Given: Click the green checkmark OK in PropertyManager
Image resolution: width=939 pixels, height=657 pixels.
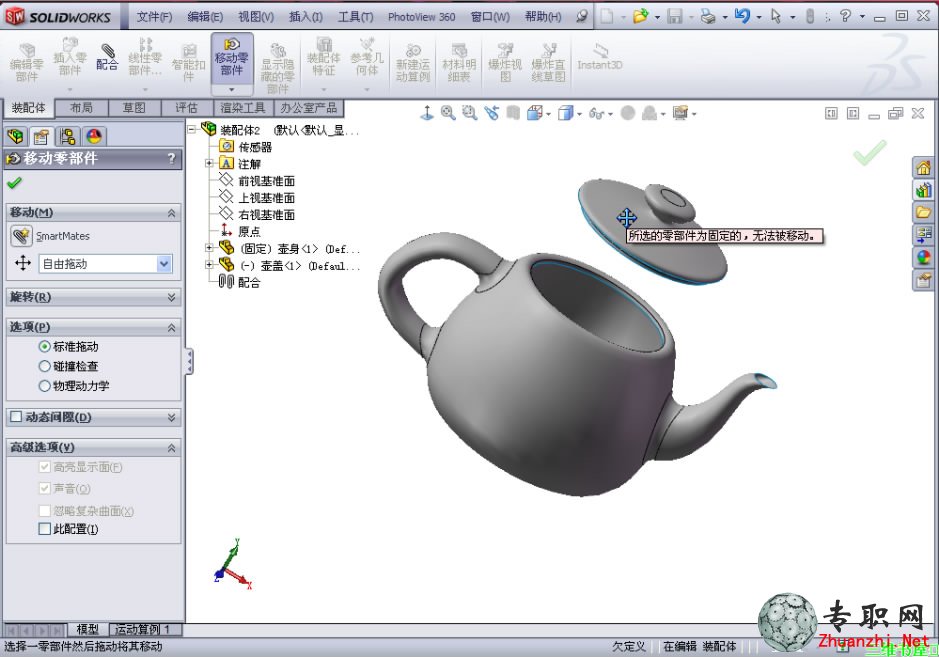Looking at the screenshot, I should point(14,183).
